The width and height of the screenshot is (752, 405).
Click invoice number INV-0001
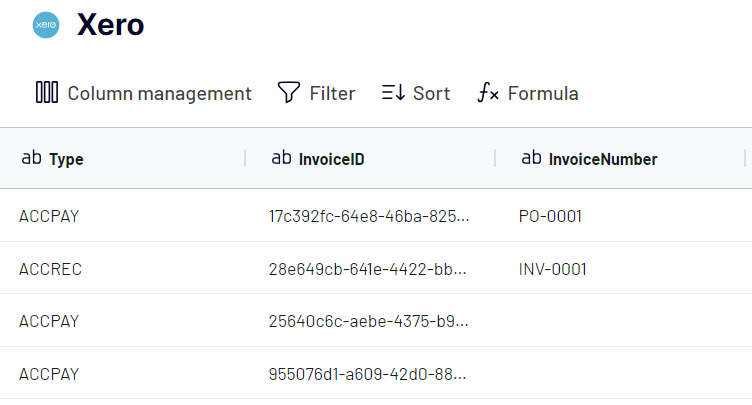(552, 269)
